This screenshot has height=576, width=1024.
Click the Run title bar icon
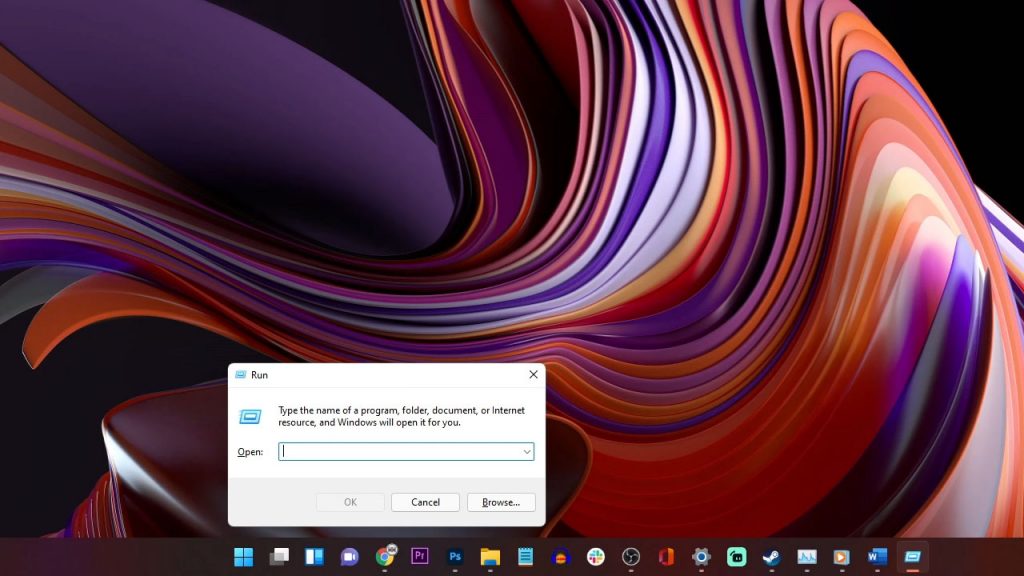click(240, 375)
